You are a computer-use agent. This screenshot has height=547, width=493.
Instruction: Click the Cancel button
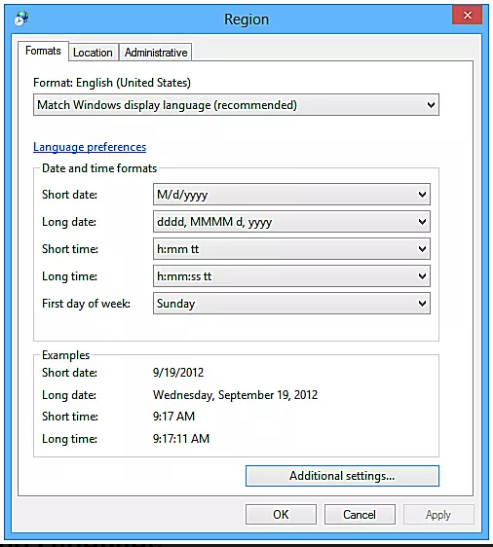[360, 515]
